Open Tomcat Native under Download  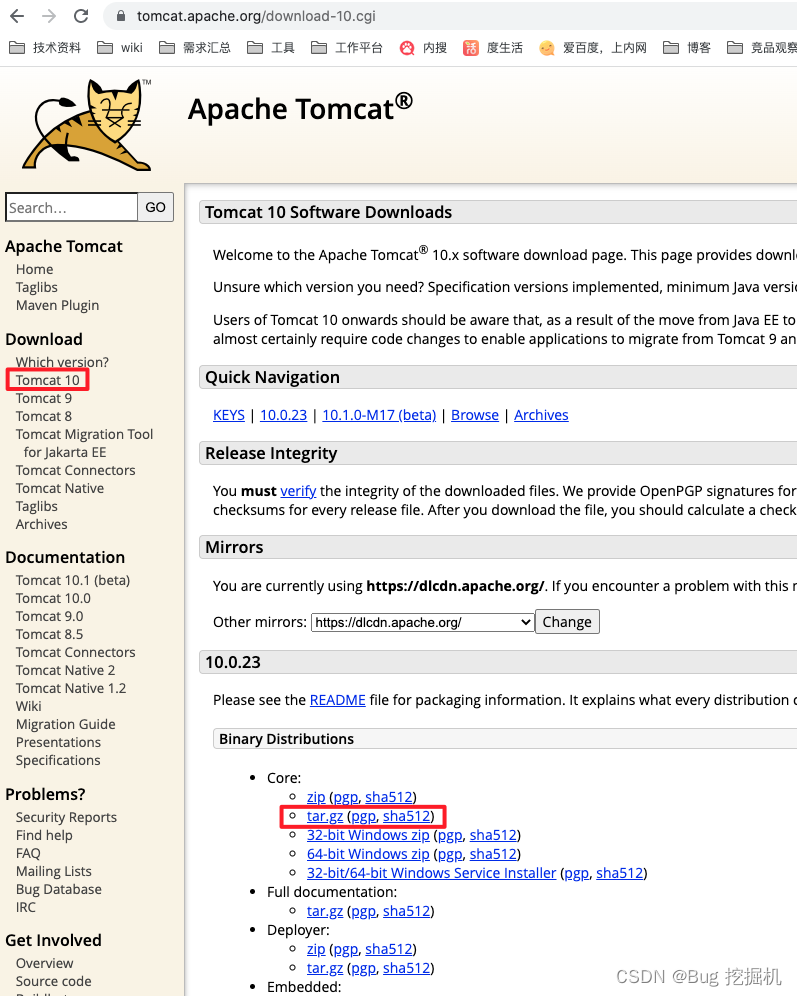(60, 488)
